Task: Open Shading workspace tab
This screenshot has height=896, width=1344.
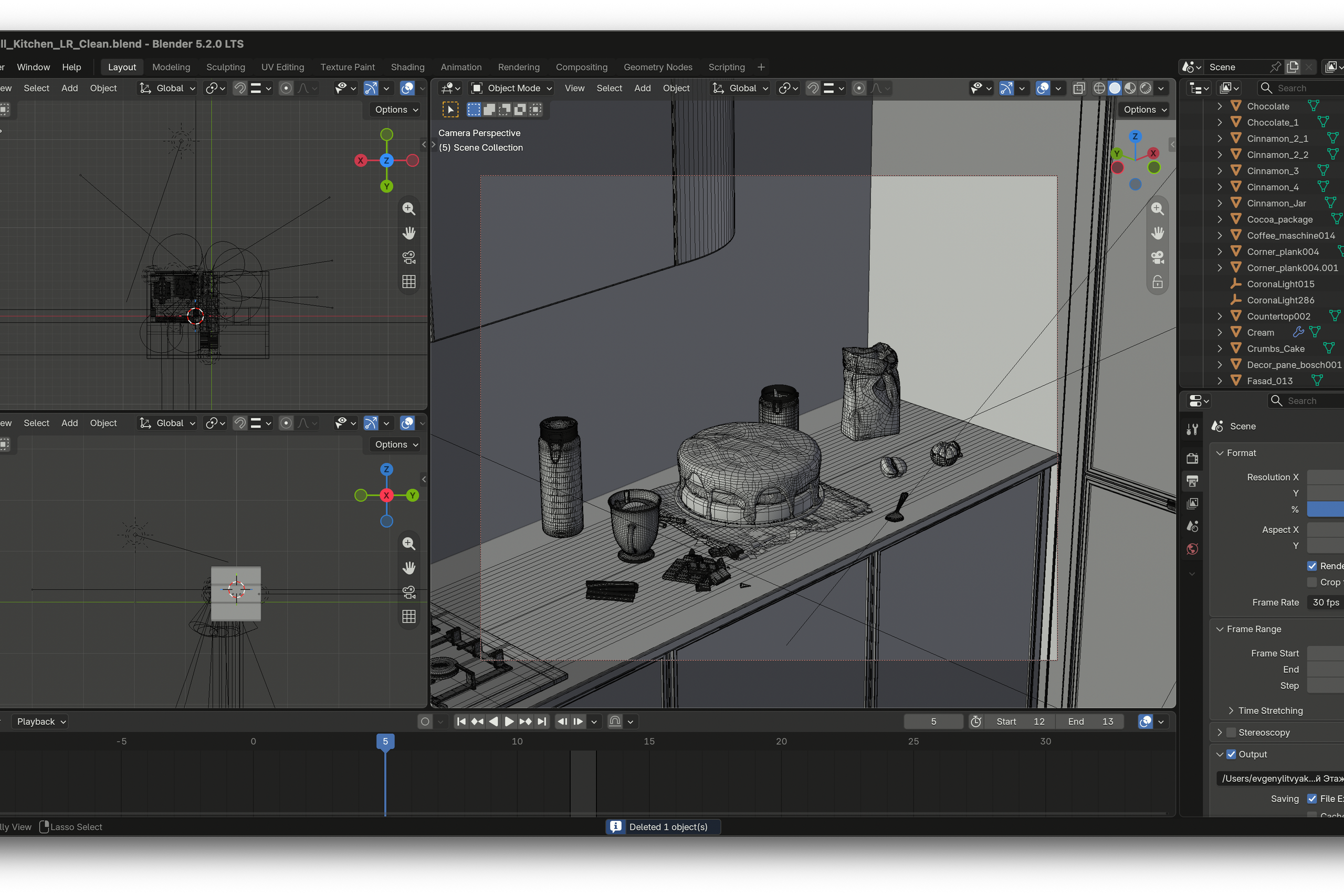Action: 407,67
